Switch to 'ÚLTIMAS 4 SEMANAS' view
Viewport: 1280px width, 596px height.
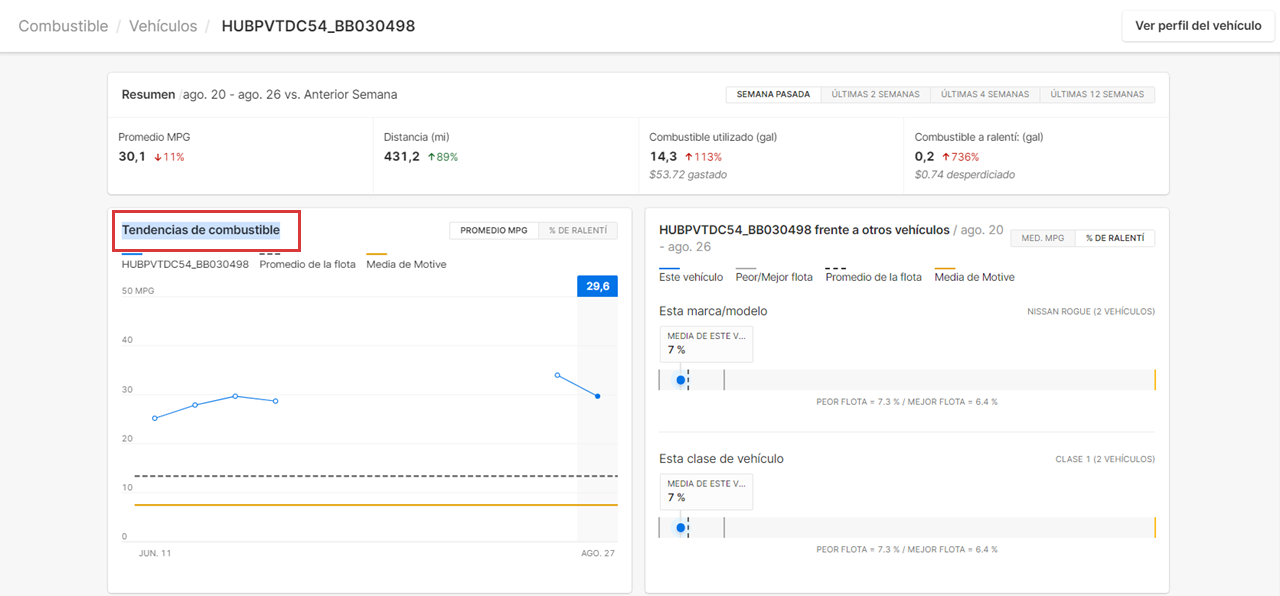coord(985,93)
